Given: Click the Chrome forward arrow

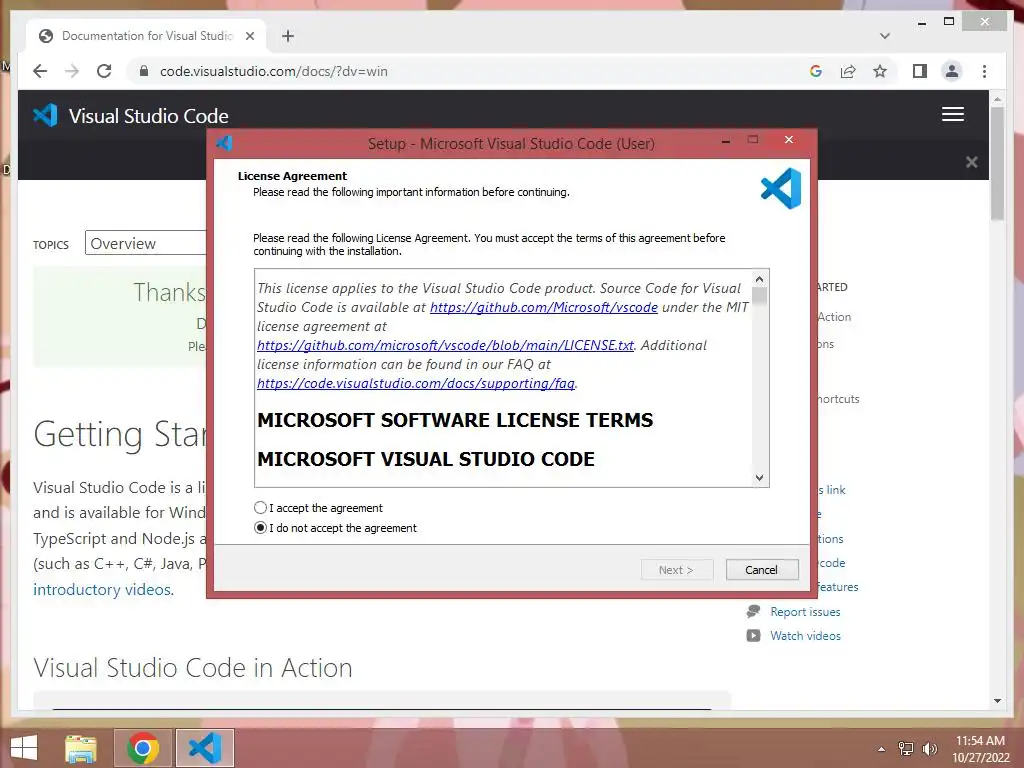Looking at the screenshot, I should point(72,71).
